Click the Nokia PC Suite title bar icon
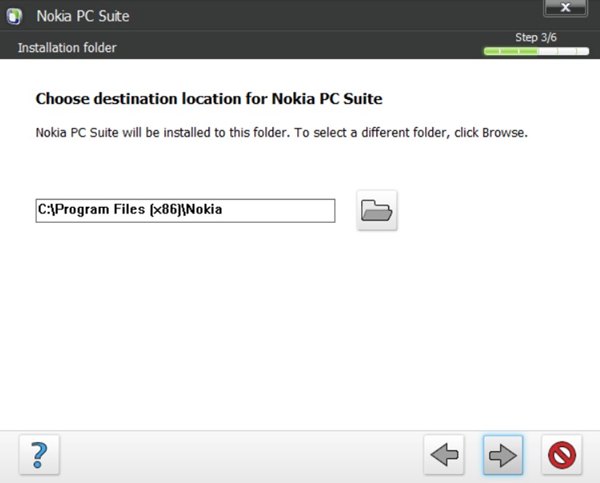This screenshot has width=600, height=483. tap(15, 16)
